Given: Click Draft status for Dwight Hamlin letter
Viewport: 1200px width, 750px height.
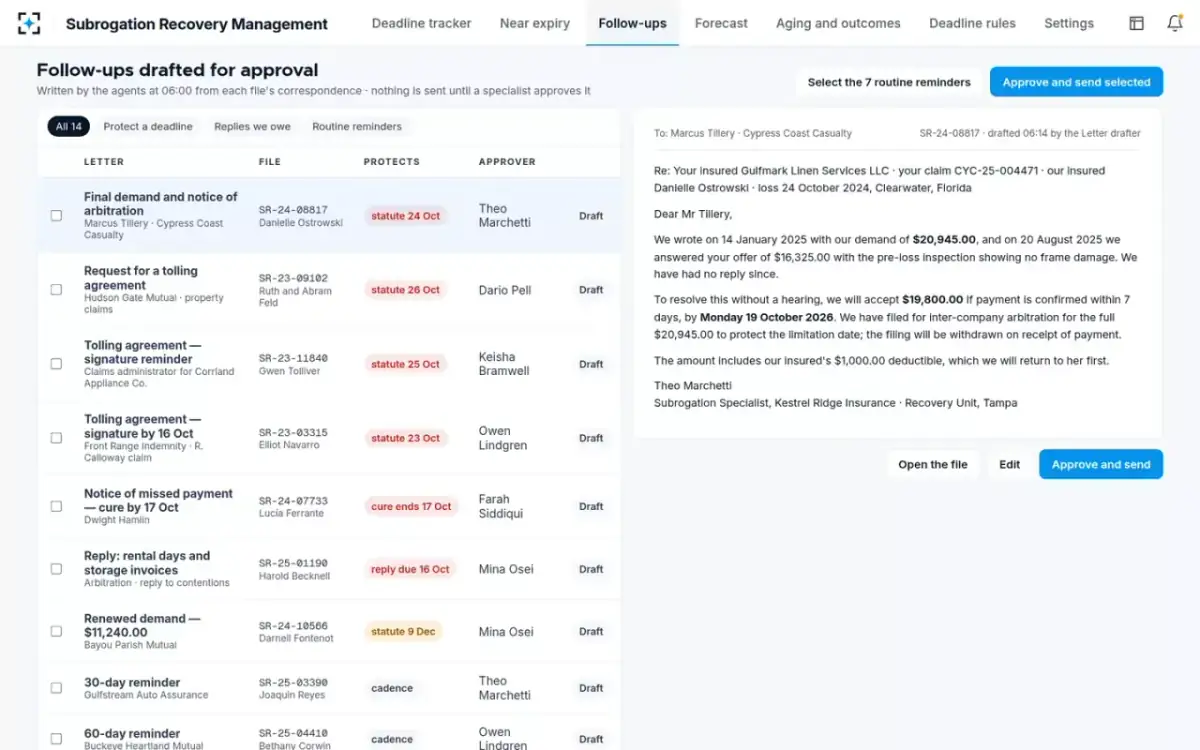Looking at the screenshot, I should [x=591, y=506].
